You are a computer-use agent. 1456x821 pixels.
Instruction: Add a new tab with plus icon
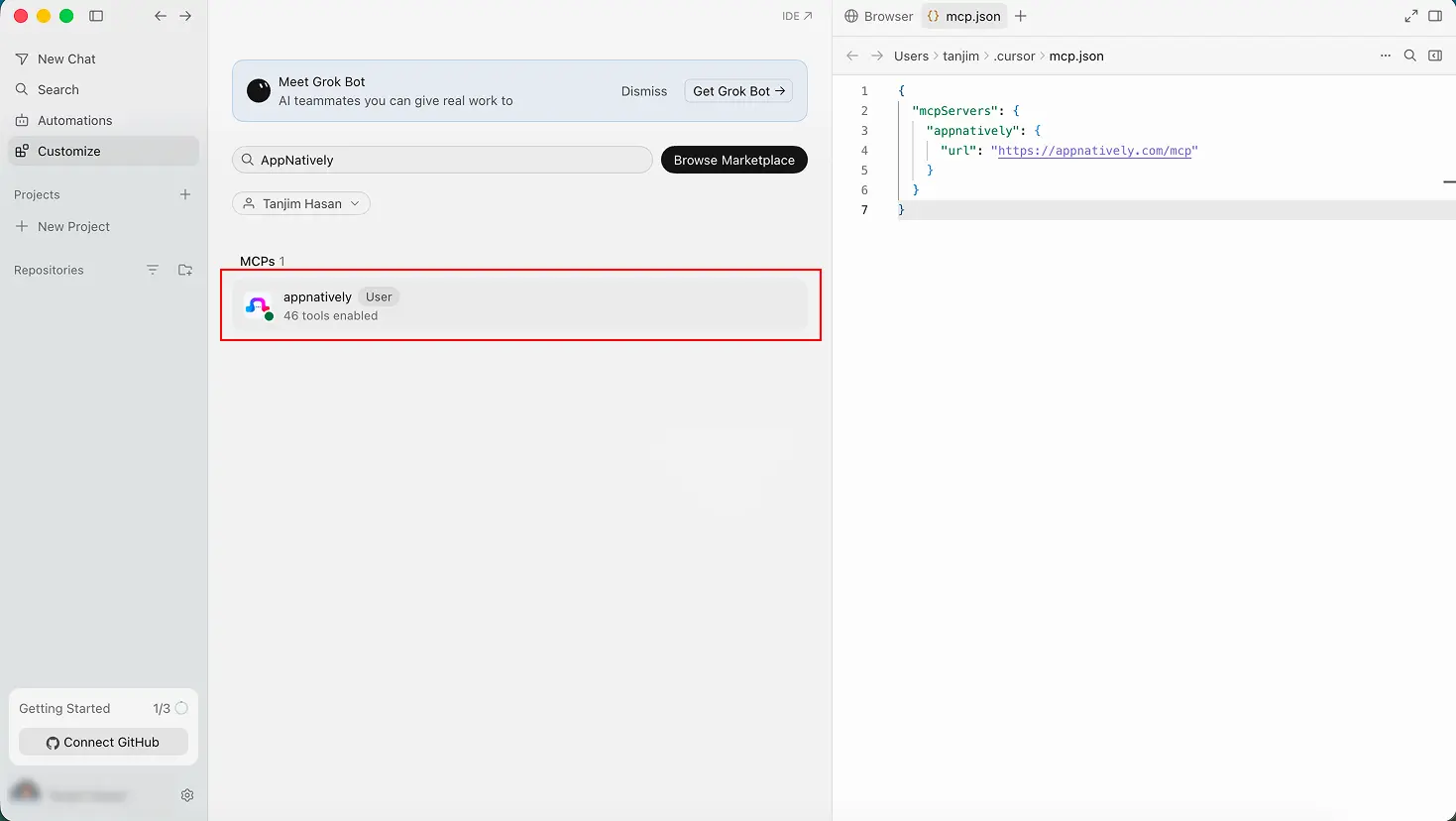tap(1021, 16)
